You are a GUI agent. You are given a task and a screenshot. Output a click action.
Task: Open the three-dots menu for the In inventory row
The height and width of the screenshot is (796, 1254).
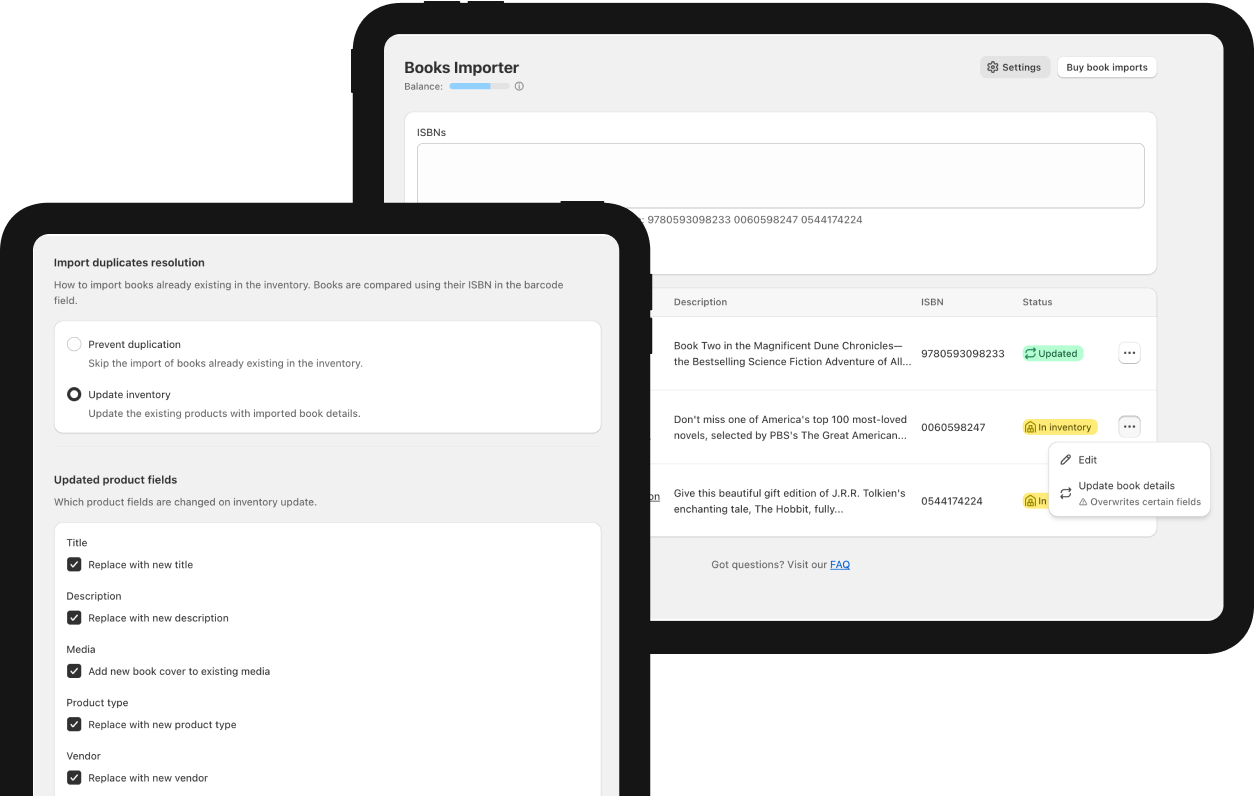click(1129, 427)
